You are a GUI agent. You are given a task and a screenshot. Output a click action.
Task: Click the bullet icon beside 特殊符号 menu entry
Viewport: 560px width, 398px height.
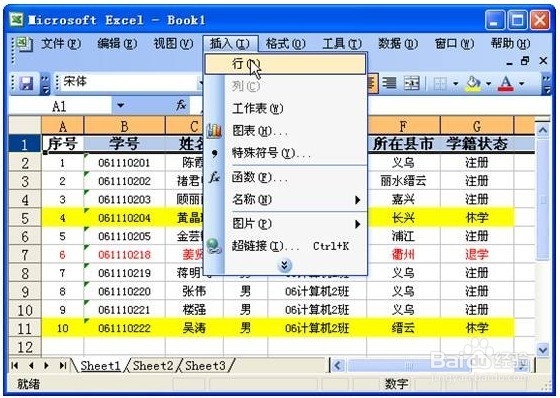pos(214,154)
